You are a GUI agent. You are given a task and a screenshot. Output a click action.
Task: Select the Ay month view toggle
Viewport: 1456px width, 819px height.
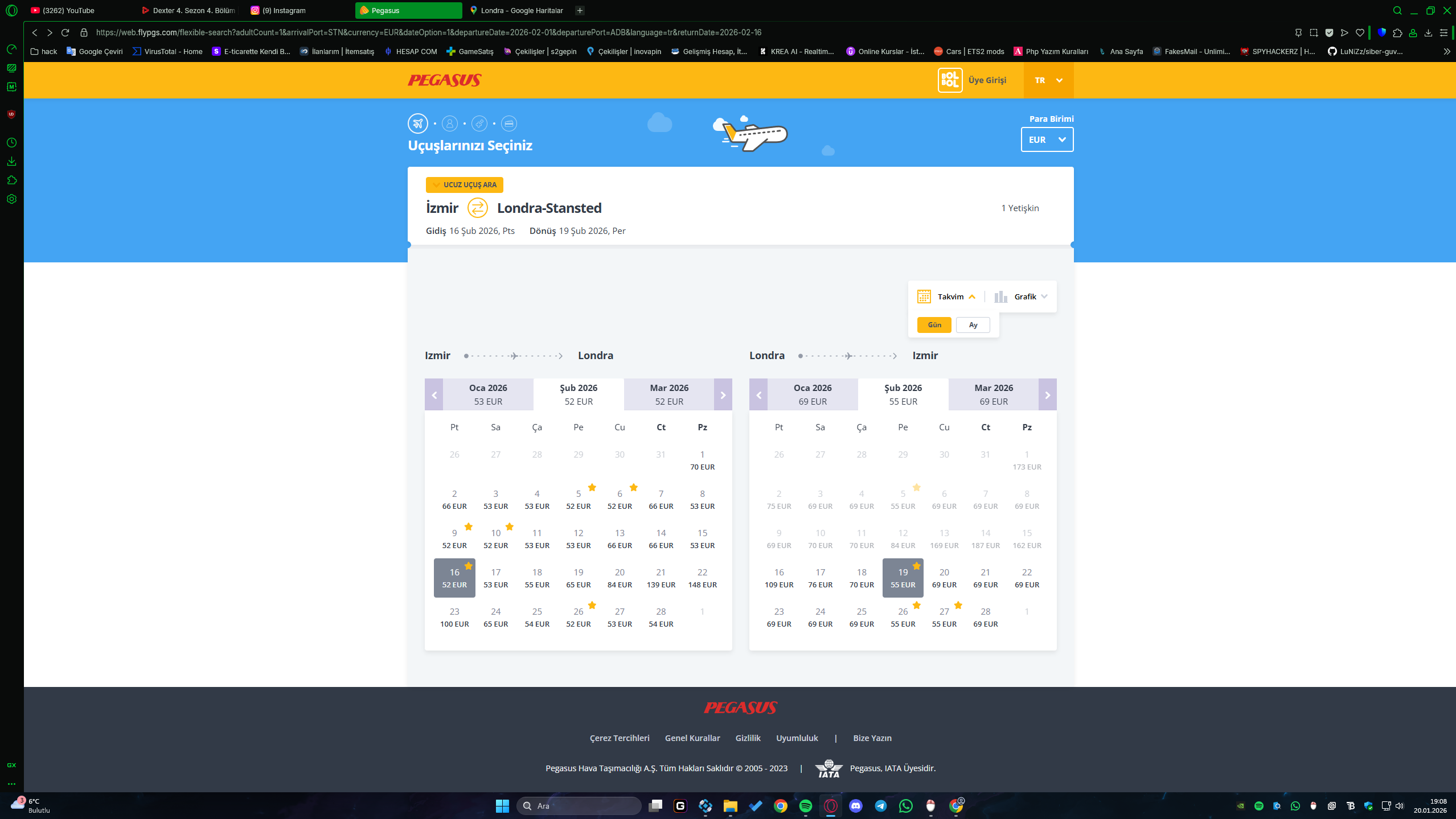click(973, 325)
